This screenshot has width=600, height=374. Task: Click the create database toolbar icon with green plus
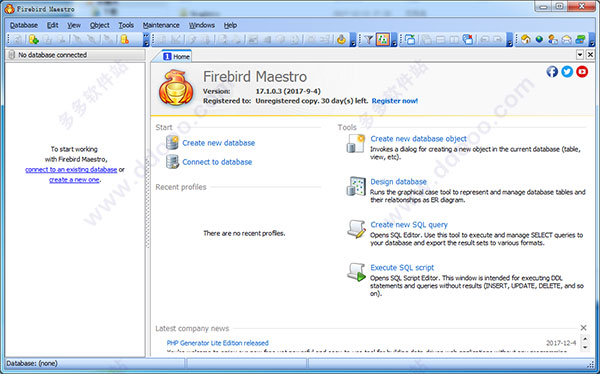tap(34, 39)
